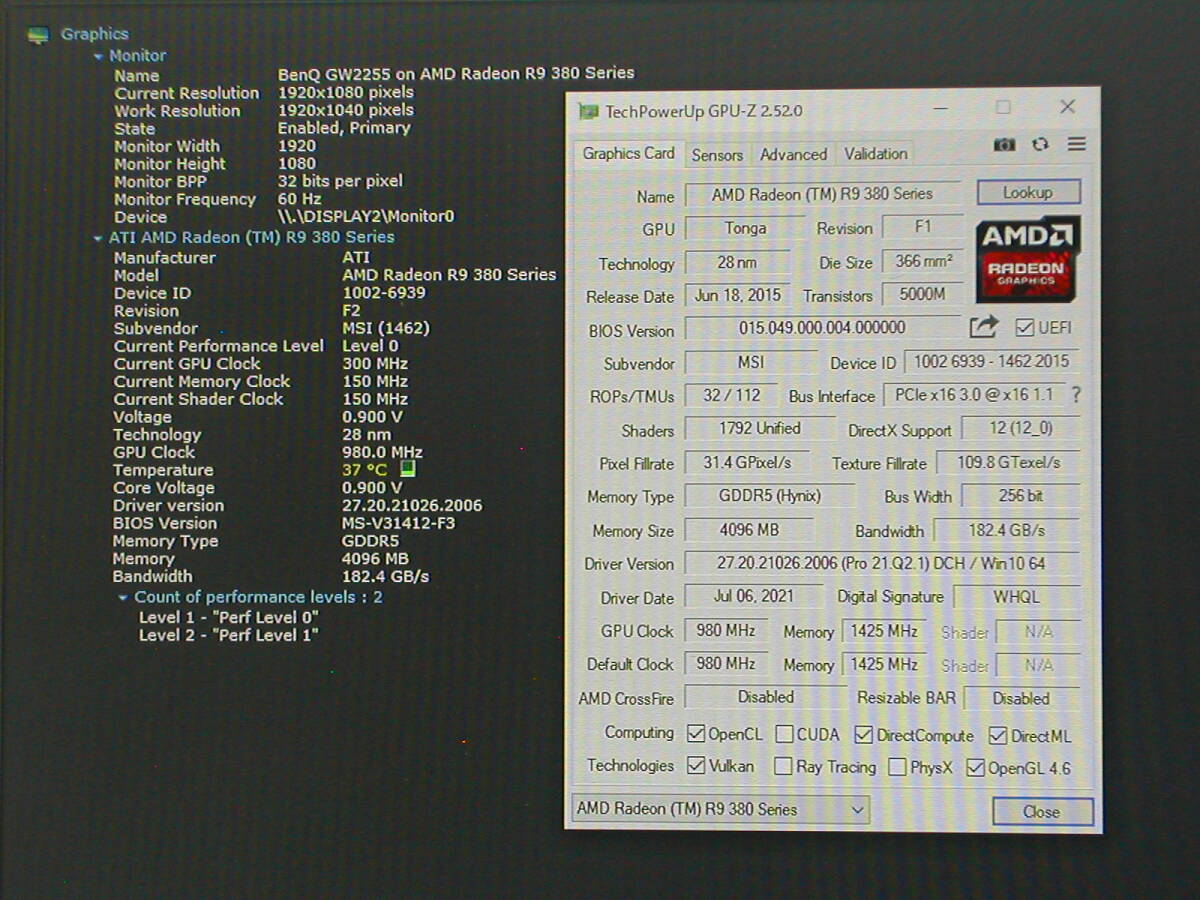Select the Monitor Frequency 60 Hz row
Viewport: 1200px width, 900px height.
217,199
